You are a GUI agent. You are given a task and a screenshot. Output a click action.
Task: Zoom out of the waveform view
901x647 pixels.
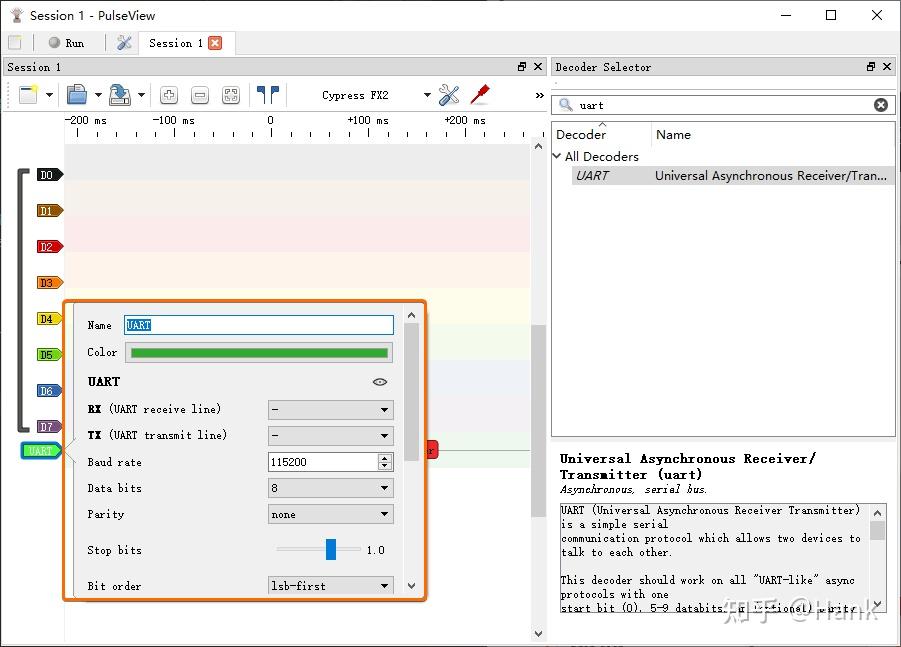[x=200, y=95]
